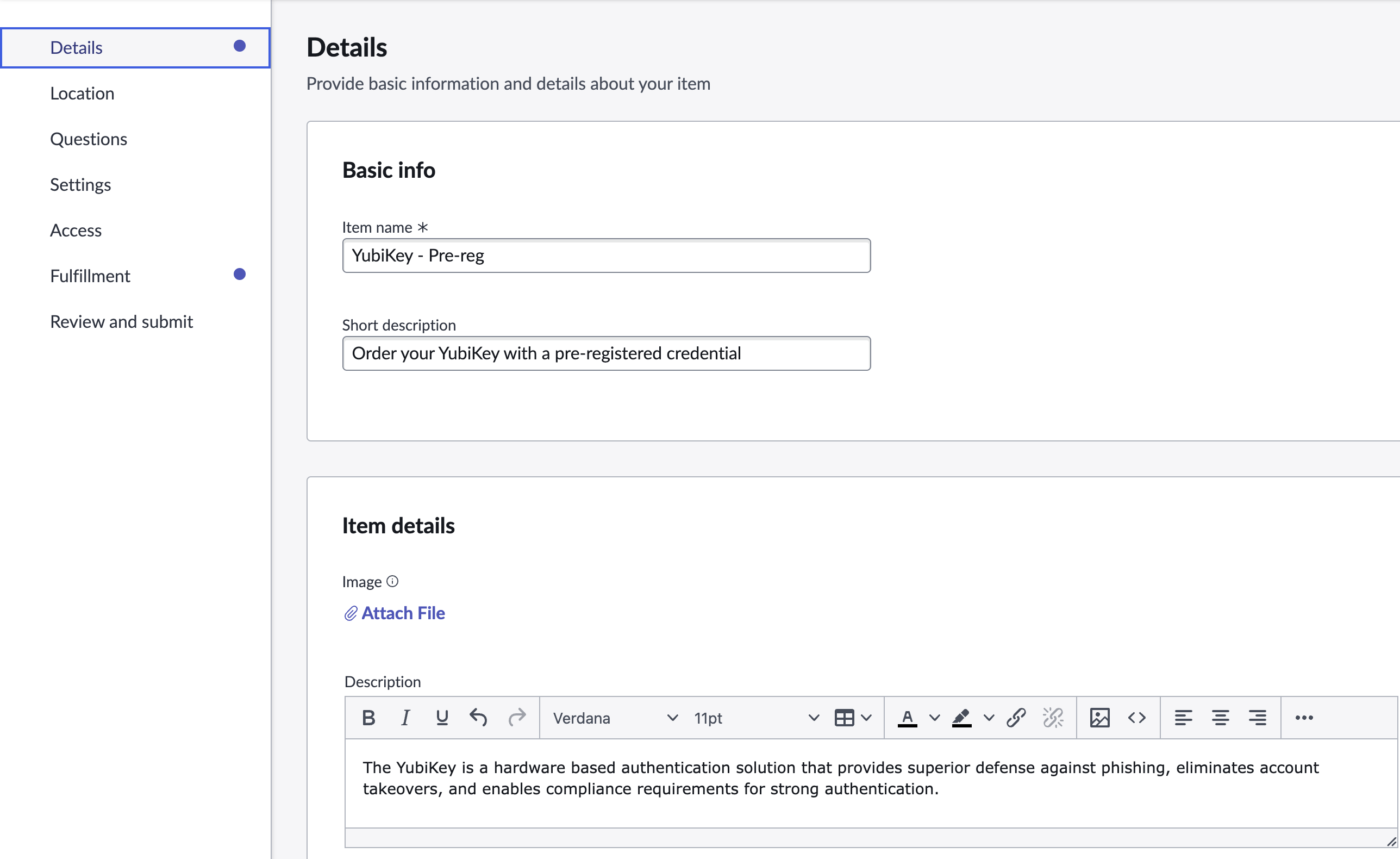
Task: Align description text left
Action: coord(1184,718)
